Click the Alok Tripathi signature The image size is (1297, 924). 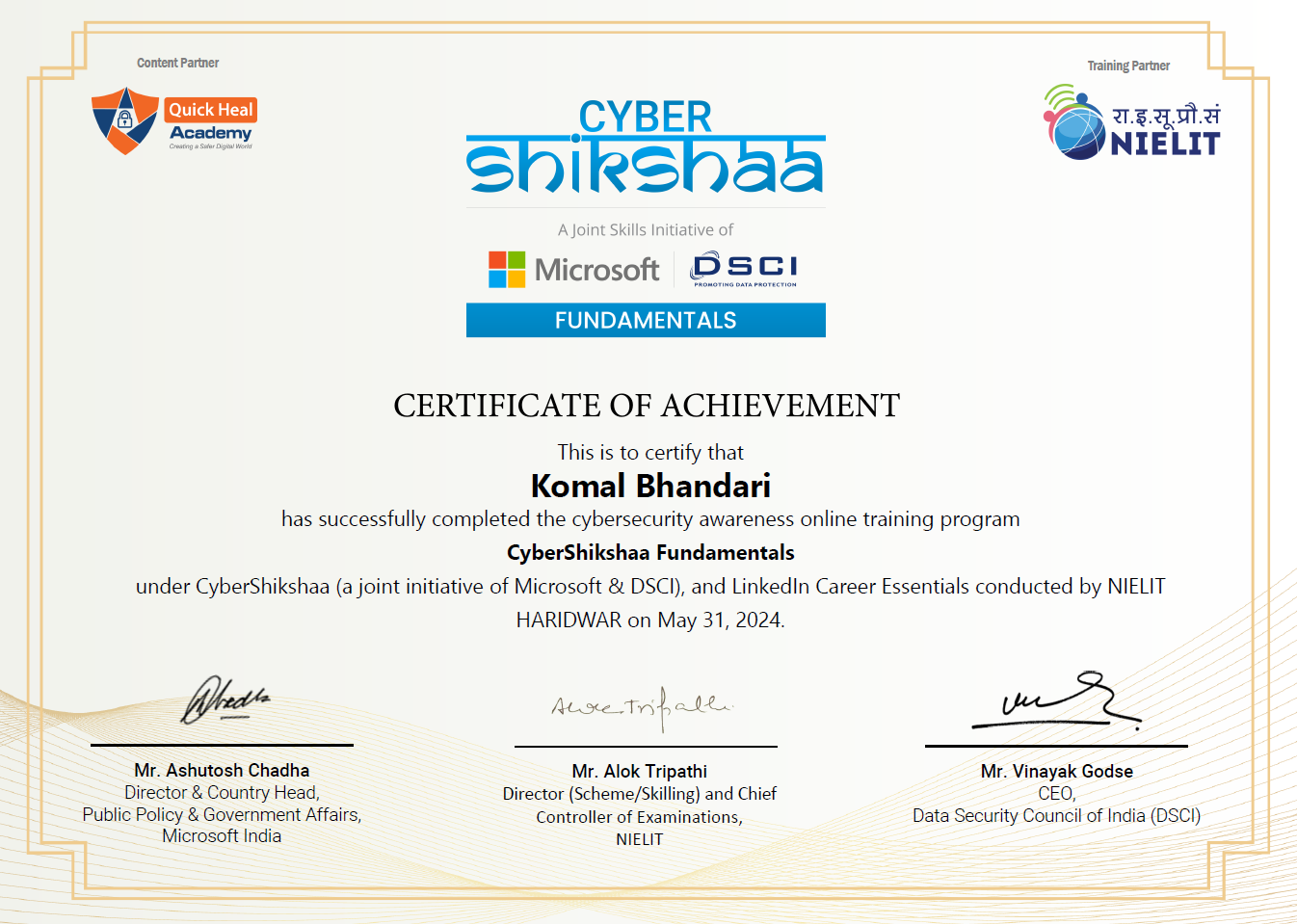[x=642, y=709]
